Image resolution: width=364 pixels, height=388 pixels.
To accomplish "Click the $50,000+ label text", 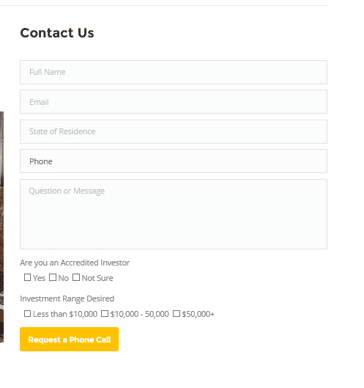I will [198, 314].
